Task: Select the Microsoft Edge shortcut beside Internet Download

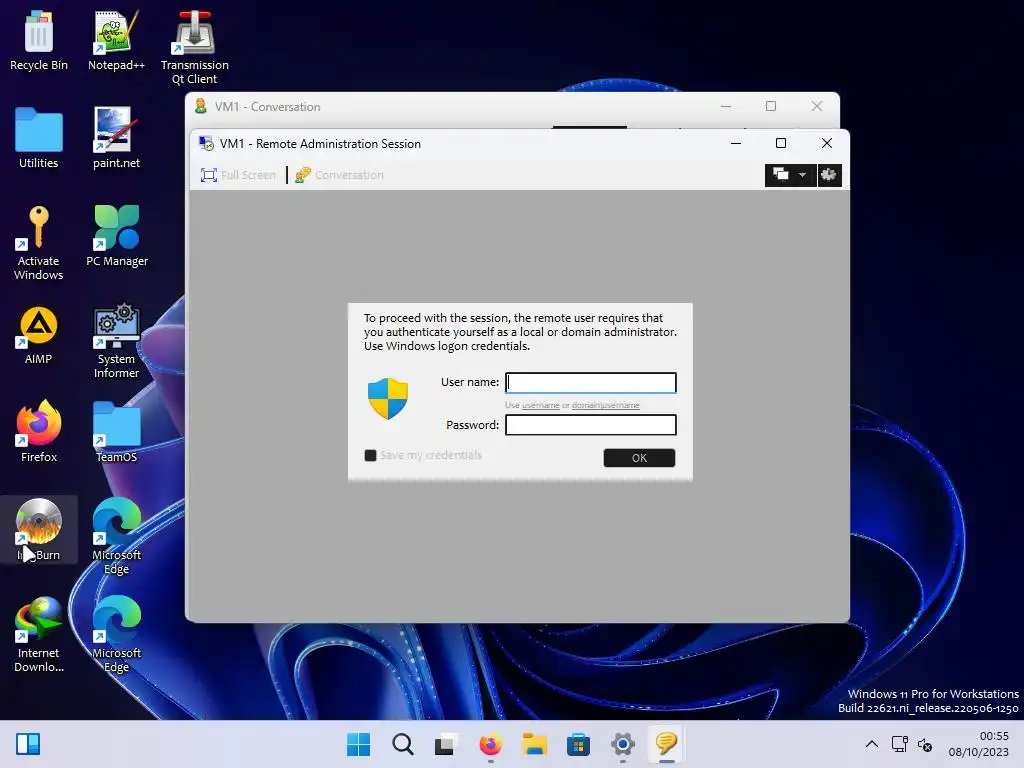Action: click(116, 634)
